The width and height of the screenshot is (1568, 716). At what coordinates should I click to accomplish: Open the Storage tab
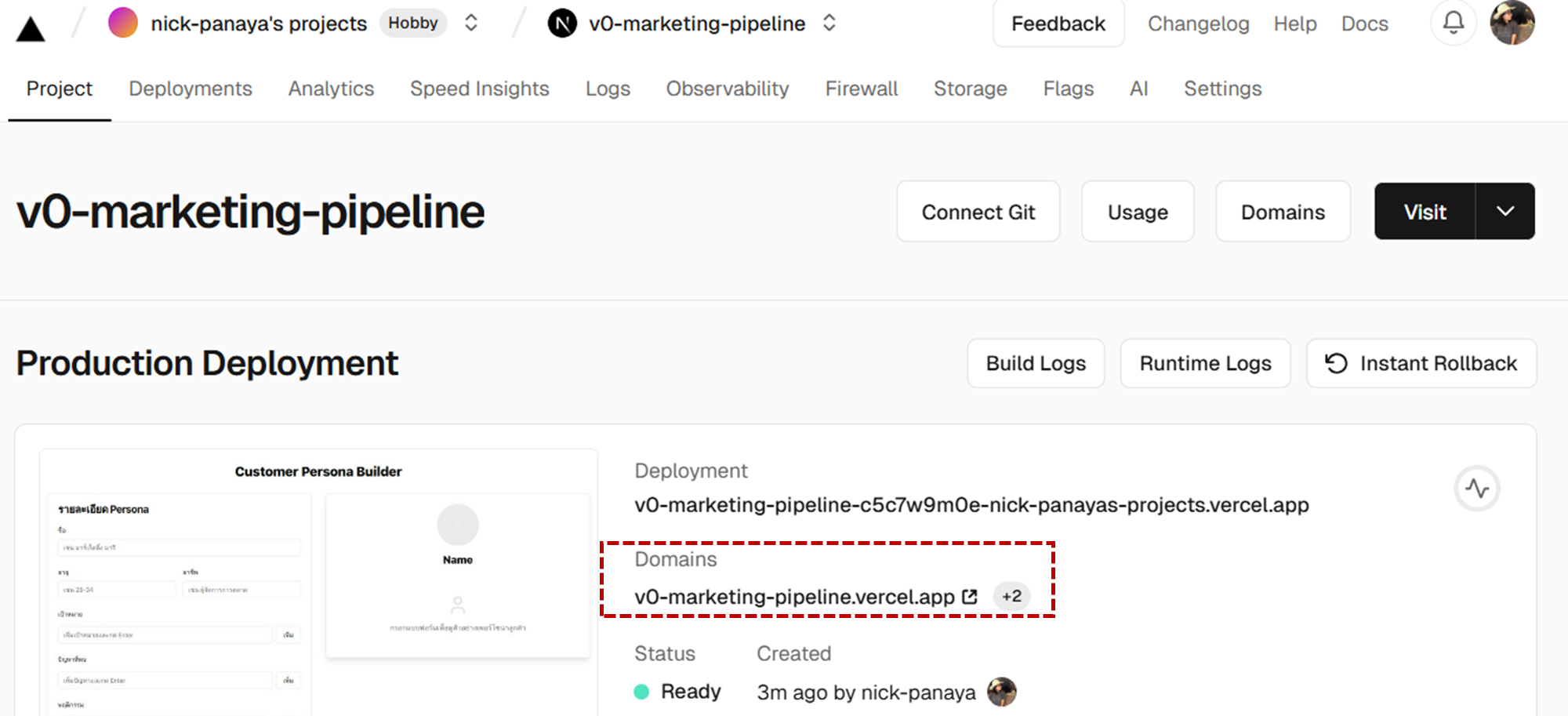[970, 89]
